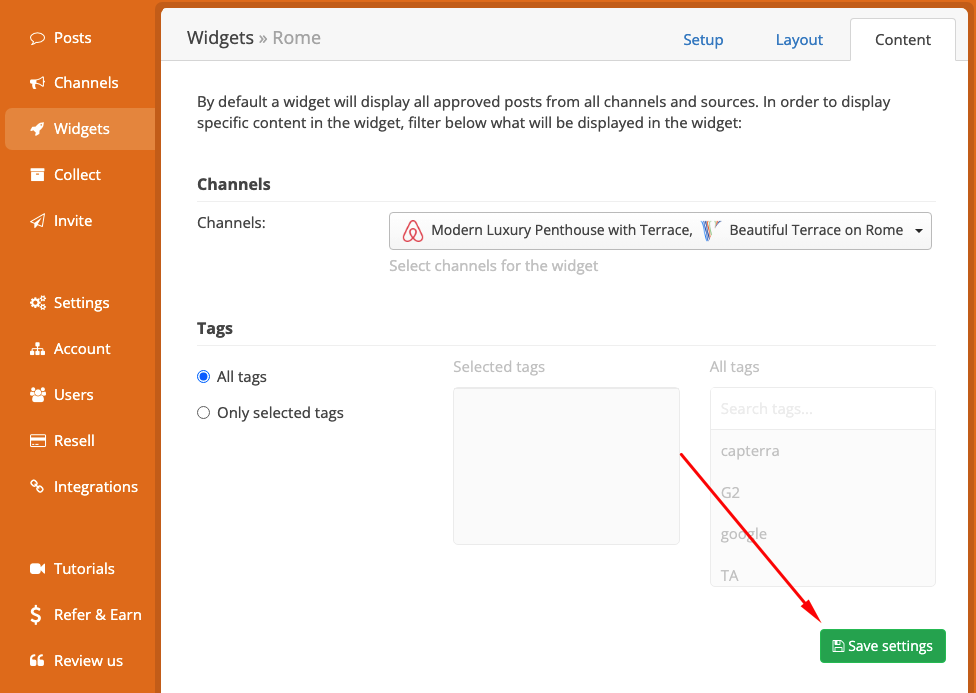Choose the Only selected tags option
Viewport: 976px width, 693px height.
tap(204, 413)
